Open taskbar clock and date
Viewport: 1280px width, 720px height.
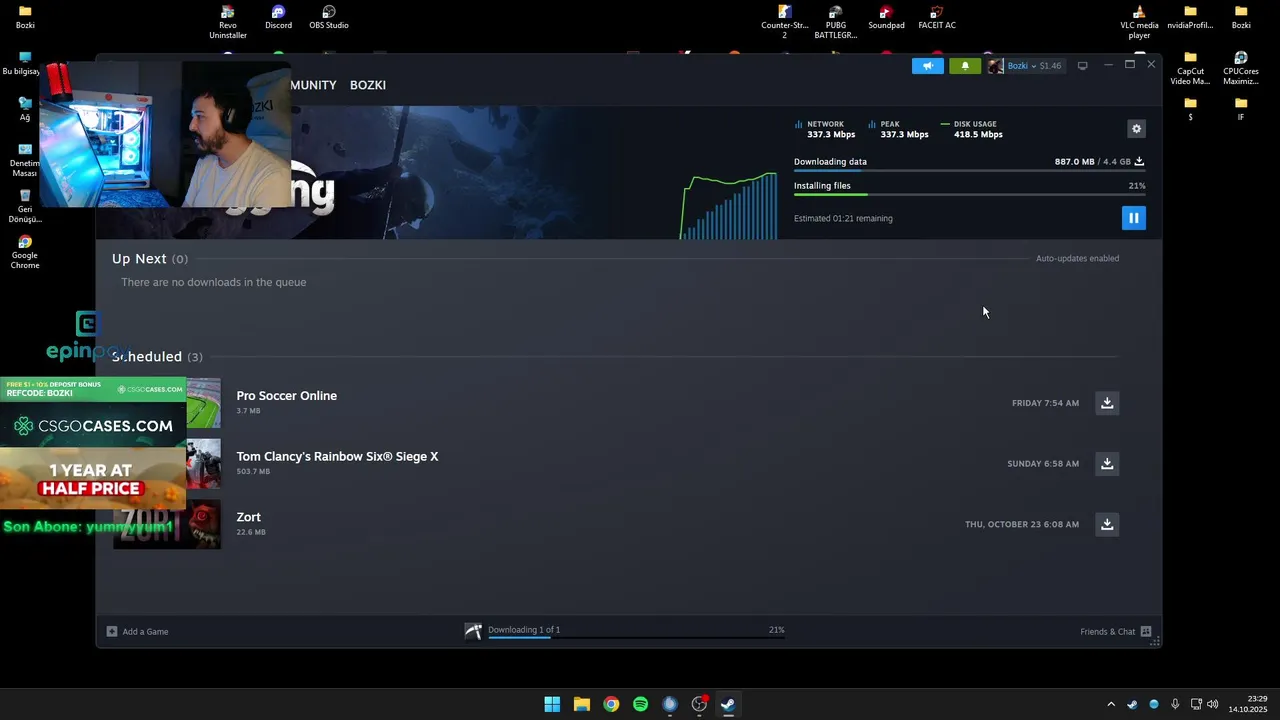pos(1248,704)
